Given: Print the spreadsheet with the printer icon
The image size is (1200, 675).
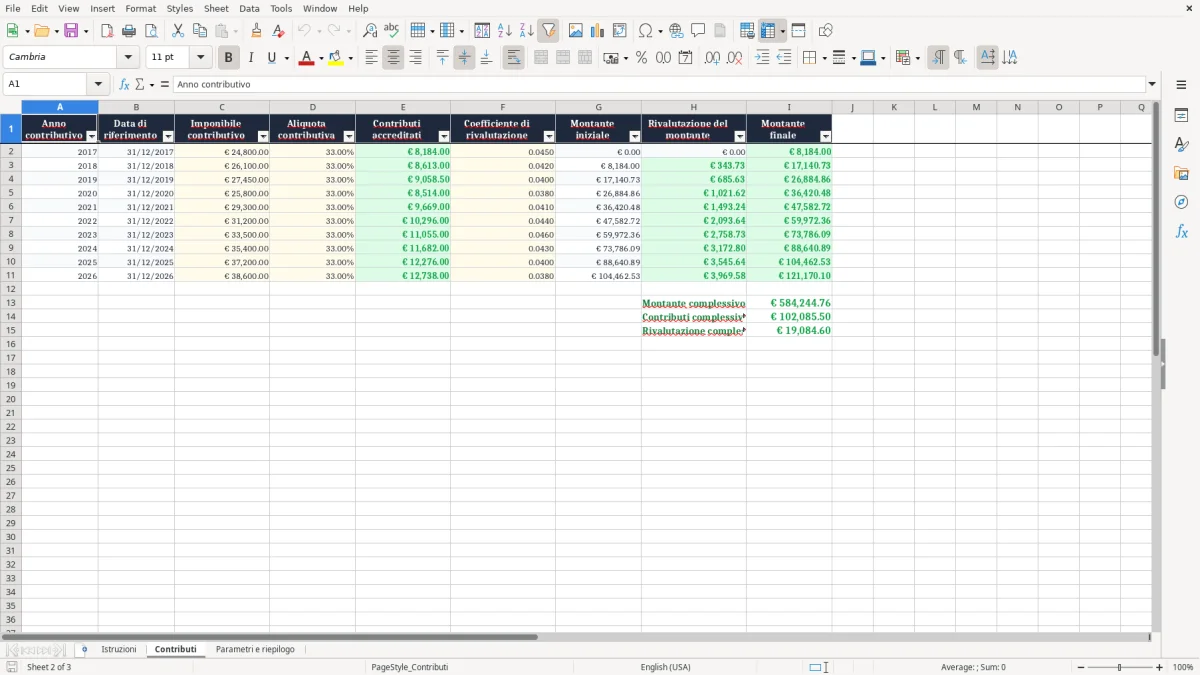Looking at the screenshot, I should pyautogui.click(x=129, y=31).
